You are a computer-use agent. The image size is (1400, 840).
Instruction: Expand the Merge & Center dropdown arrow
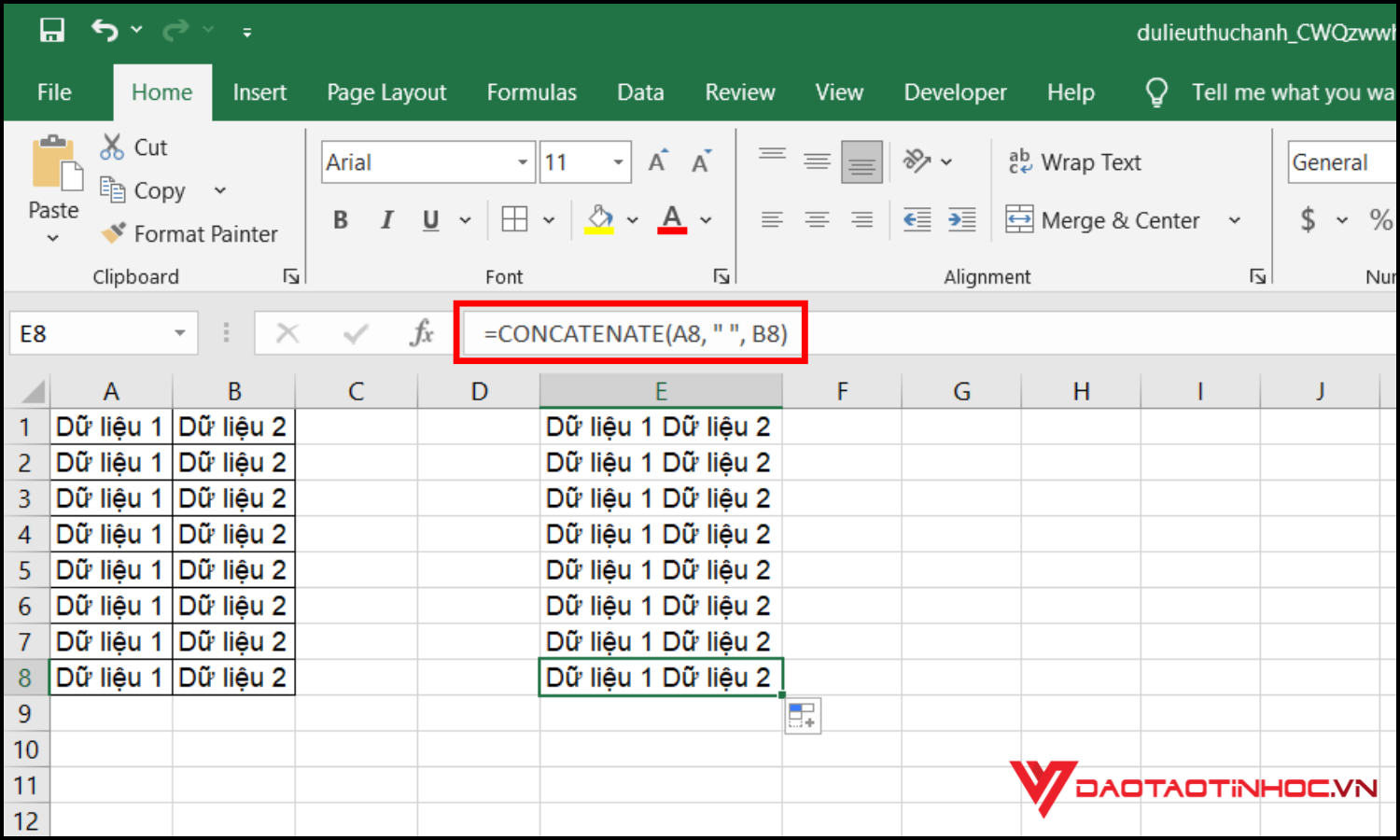pos(1235,220)
